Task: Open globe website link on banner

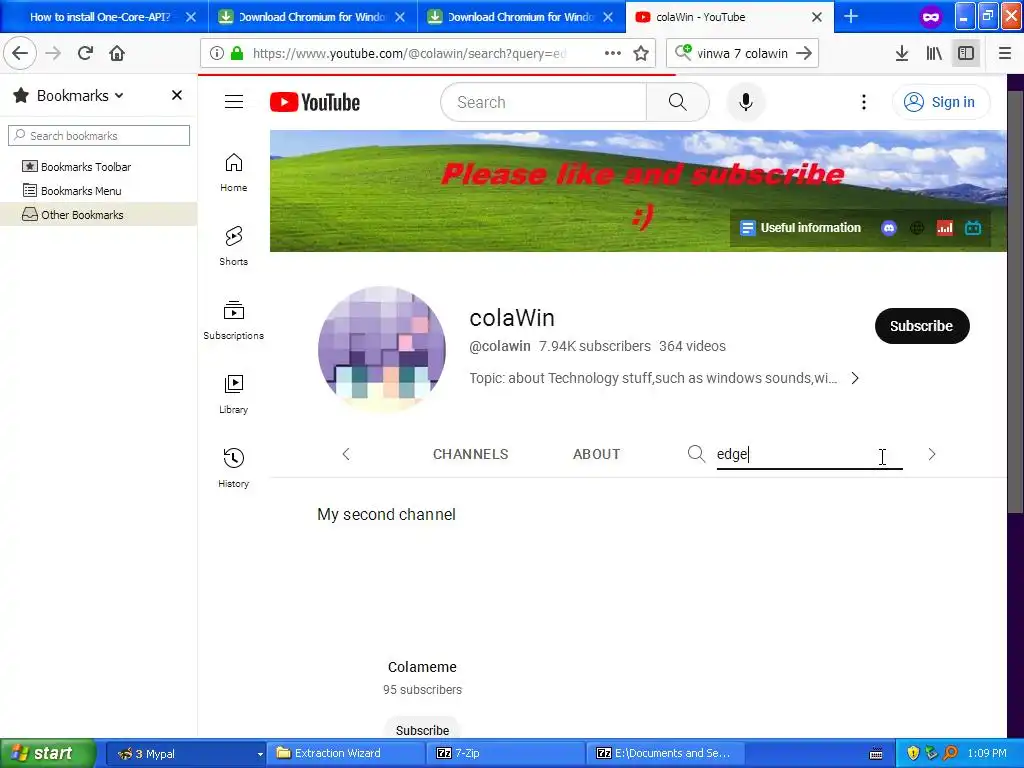Action: point(917,228)
